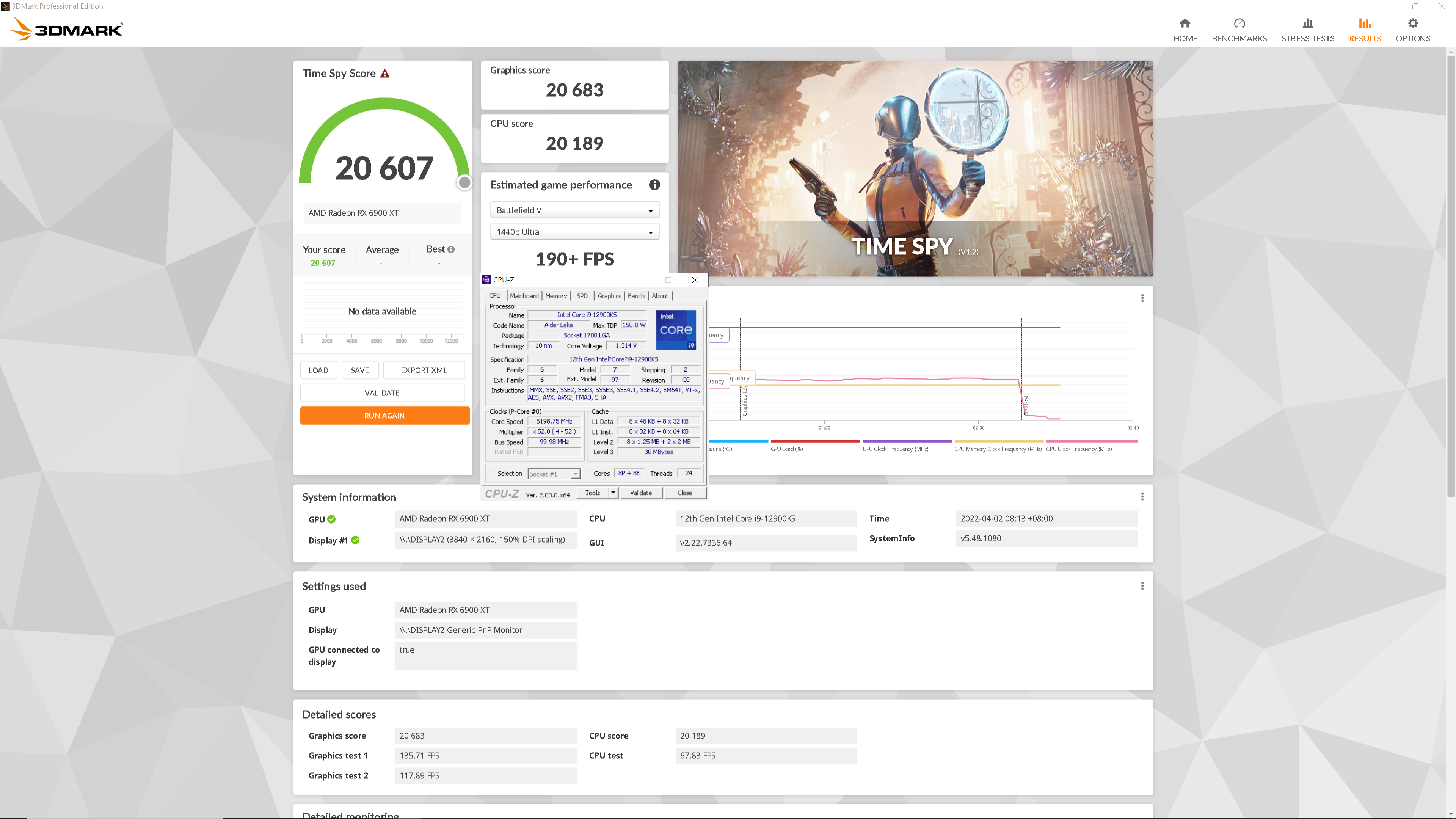1456x819 pixels.
Task: Click the Time Spy Score warning icon
Action: click(385, 74)
